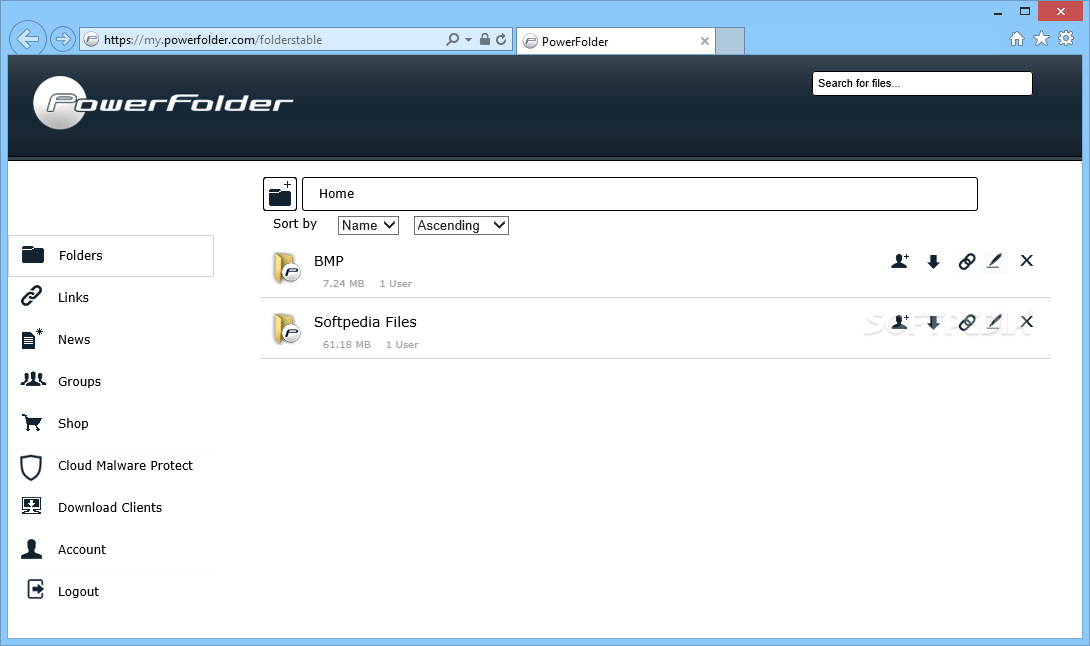Download the Softpedia Files folder

[x=934, y=323]
